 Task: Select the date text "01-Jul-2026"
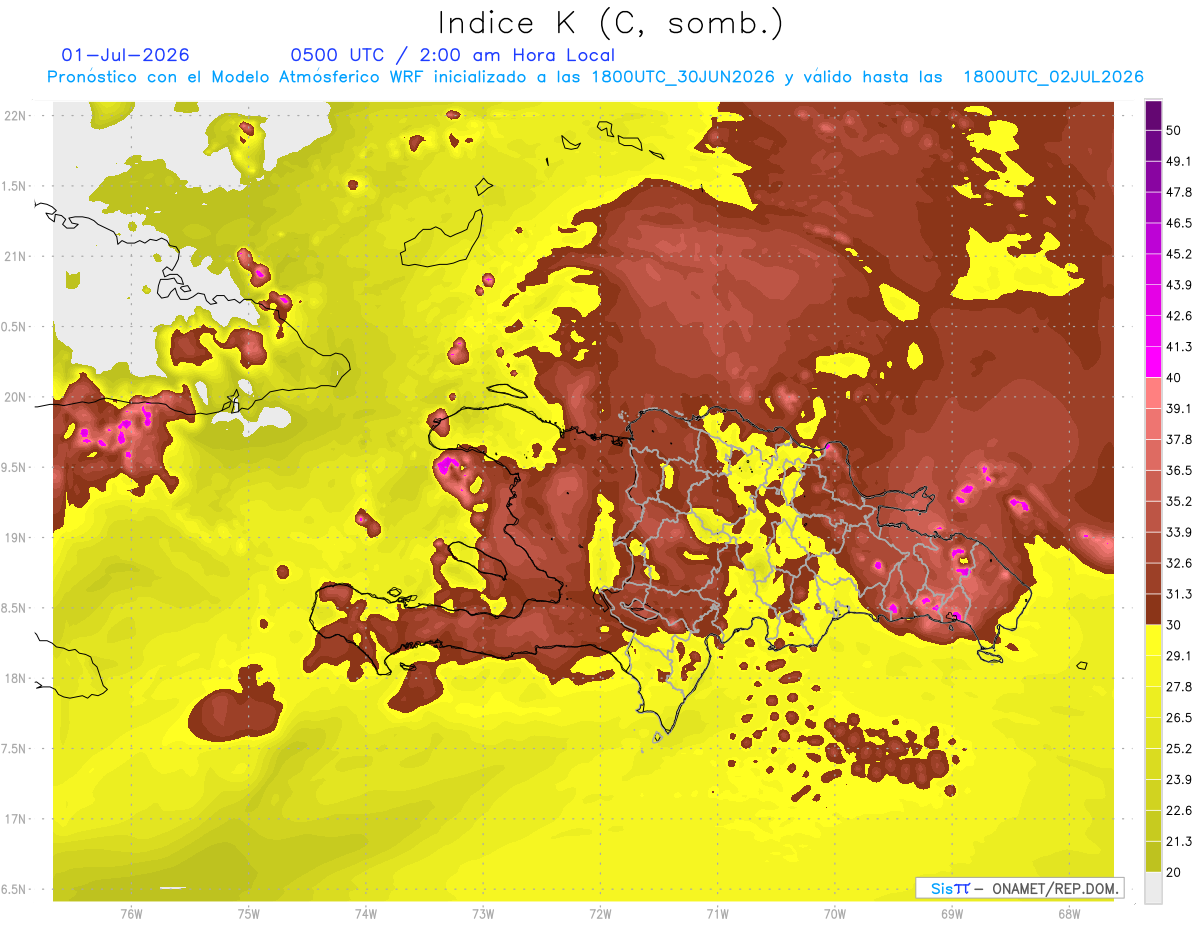pos(125,55)
